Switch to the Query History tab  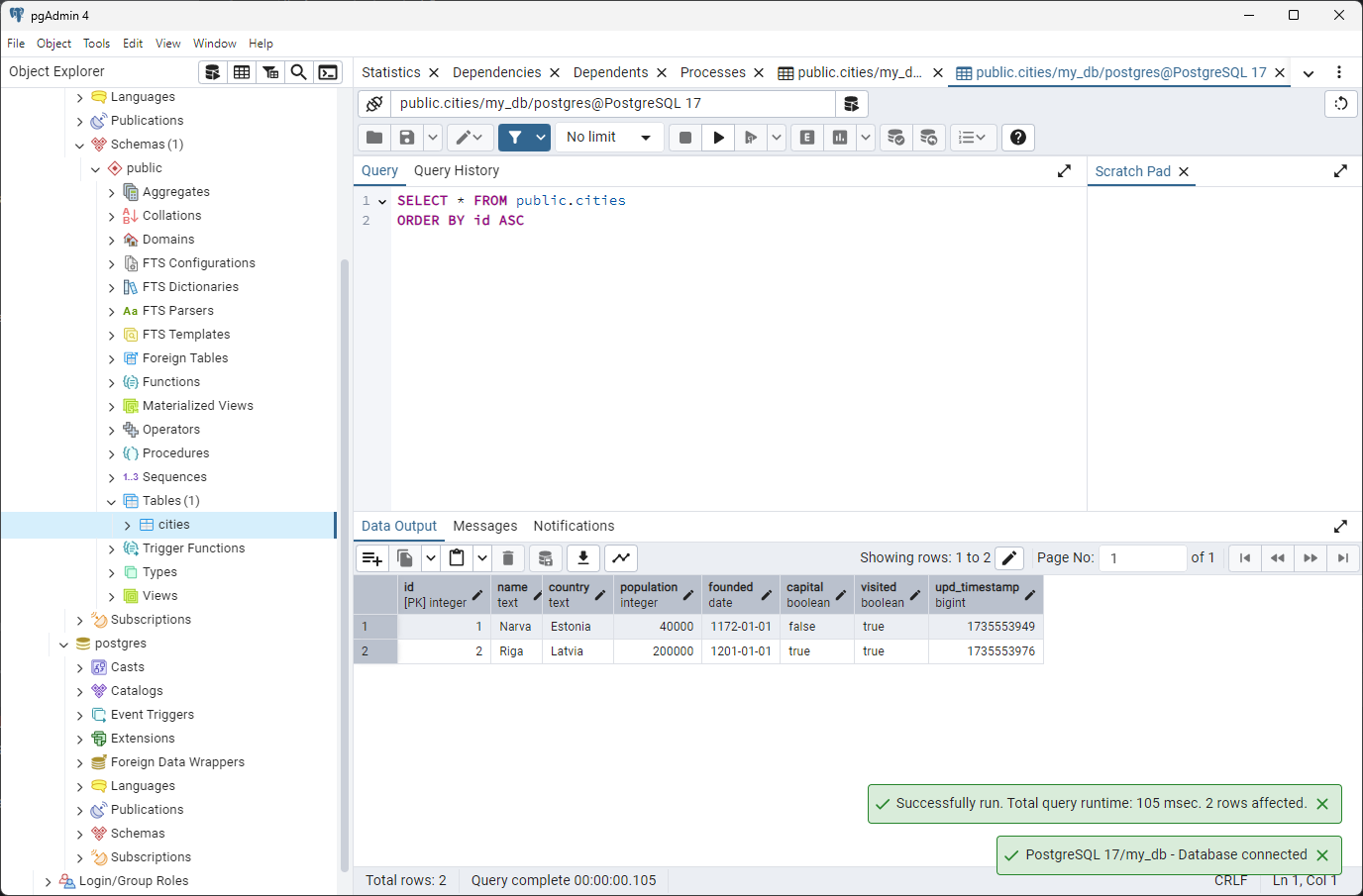tap(457, 171)
